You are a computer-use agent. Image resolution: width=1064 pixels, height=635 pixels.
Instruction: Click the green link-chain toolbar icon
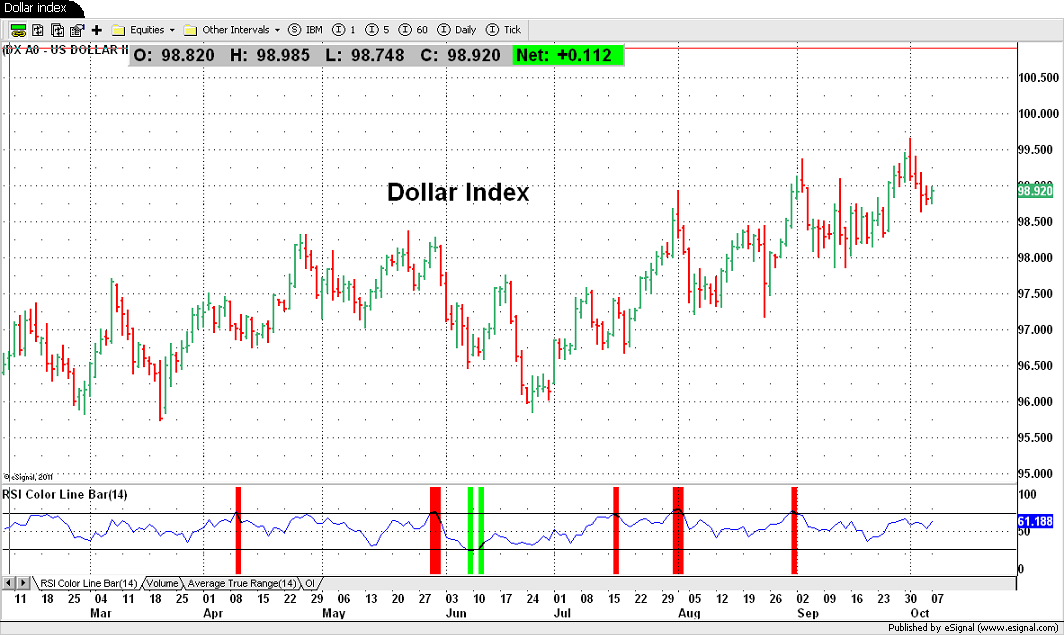click(18, 30)
